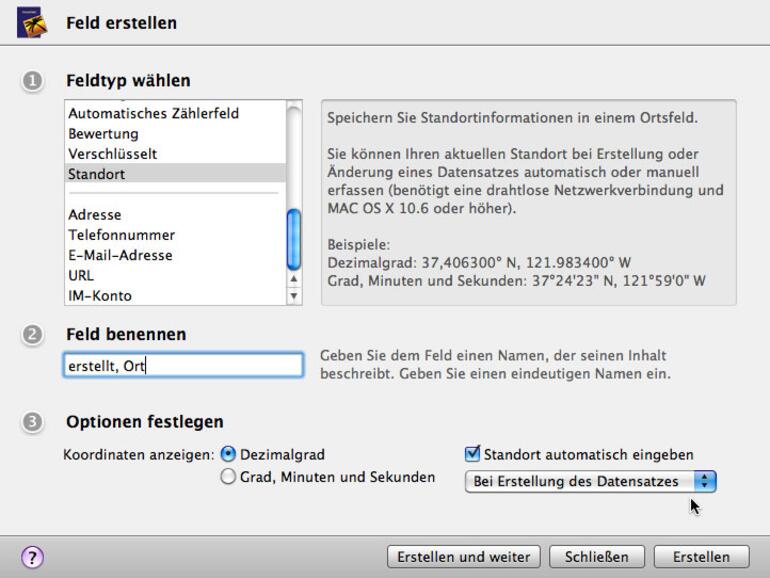Select URL field type
770x578 pixels.
(x=175, y=275)
